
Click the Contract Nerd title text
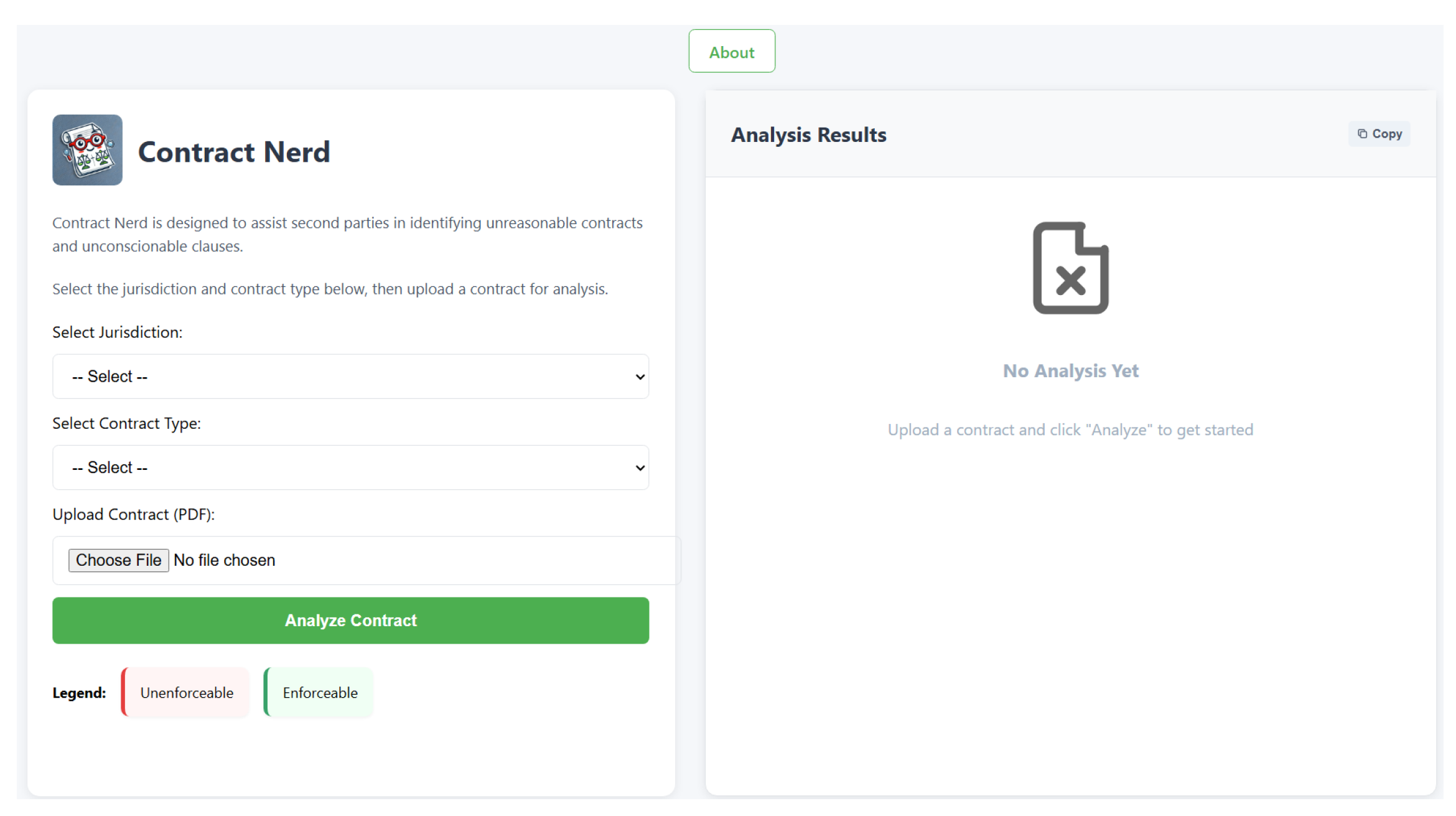(x=234, y=151)
